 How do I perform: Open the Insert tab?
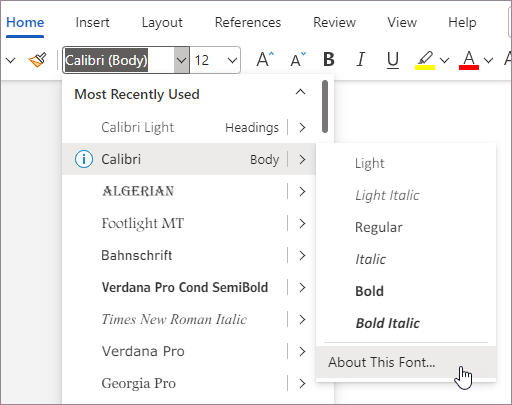[x=92, y=23]
